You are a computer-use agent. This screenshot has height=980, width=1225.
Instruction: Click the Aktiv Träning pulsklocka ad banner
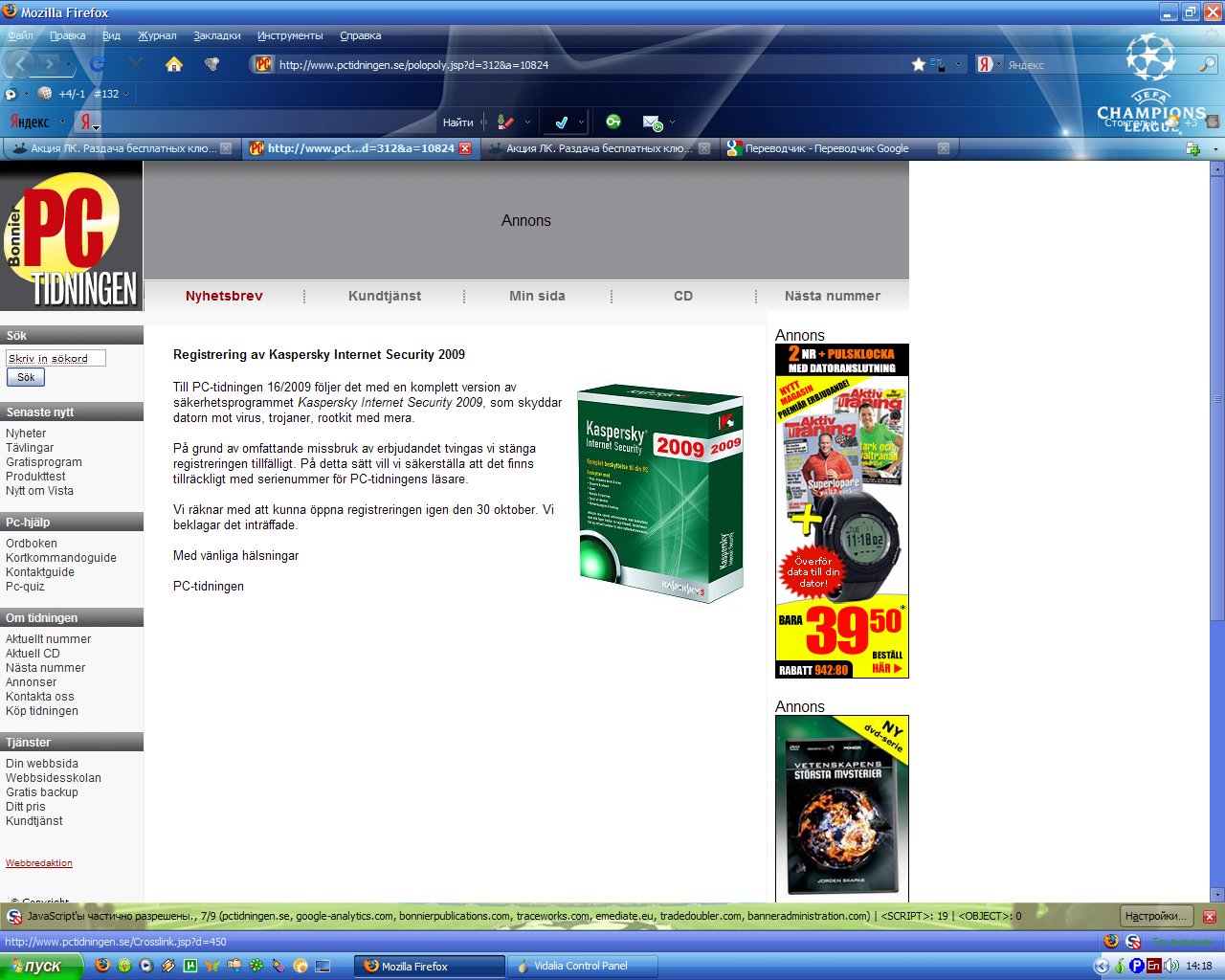tap(842, 511)
